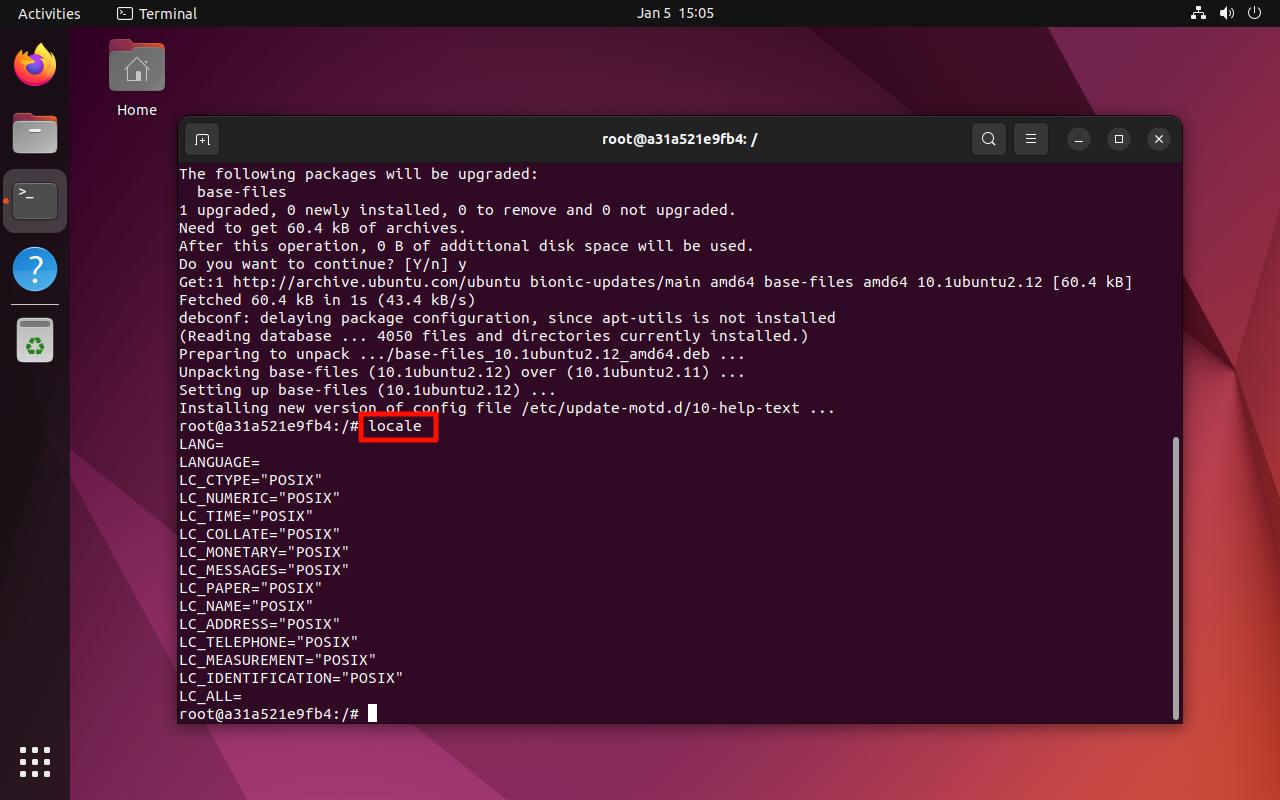Open the Terminal app menu in top bar
This screenshot has width=1280, height=800.
[x=157, y=14]
